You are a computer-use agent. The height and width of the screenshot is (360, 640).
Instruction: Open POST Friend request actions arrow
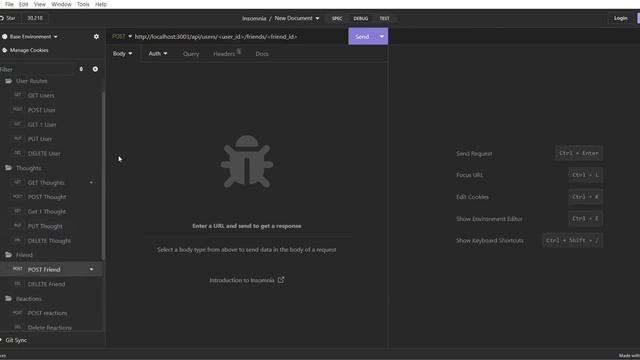91,269
